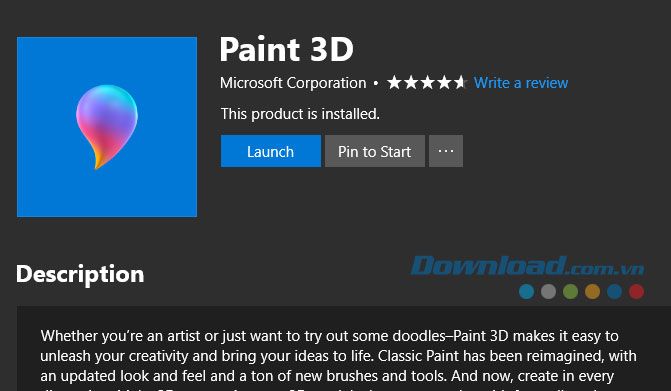Open the Microsoft Corporation publisher name
Viewport: 671px width, 391px height.
(293, 83)
